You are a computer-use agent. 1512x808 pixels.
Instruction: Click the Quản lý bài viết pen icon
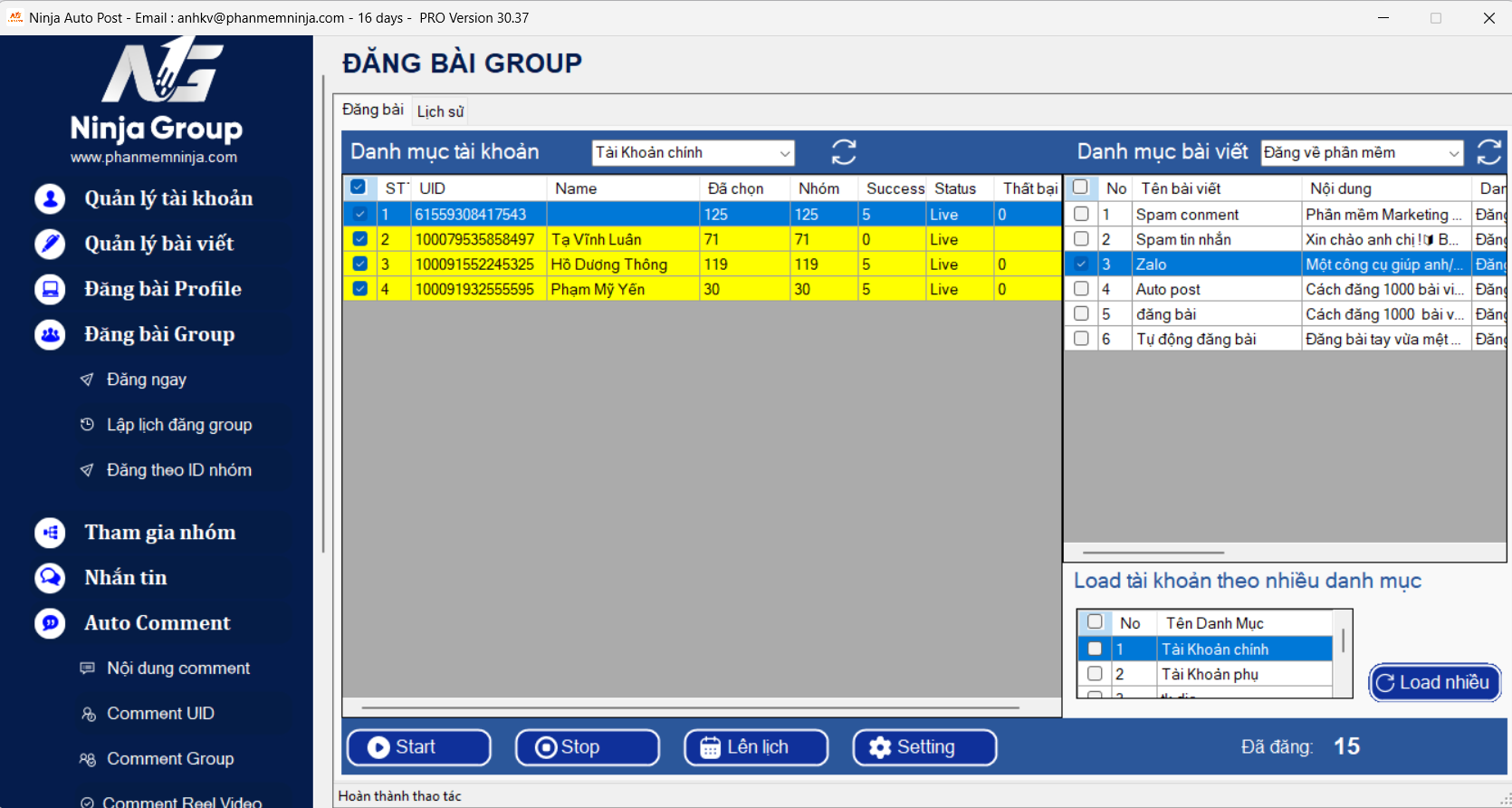pyautogui.click(x=50, y=244)
